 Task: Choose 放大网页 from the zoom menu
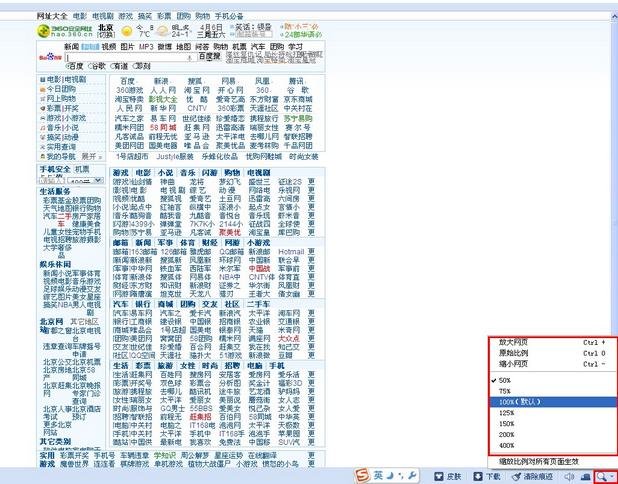(553, 342)
